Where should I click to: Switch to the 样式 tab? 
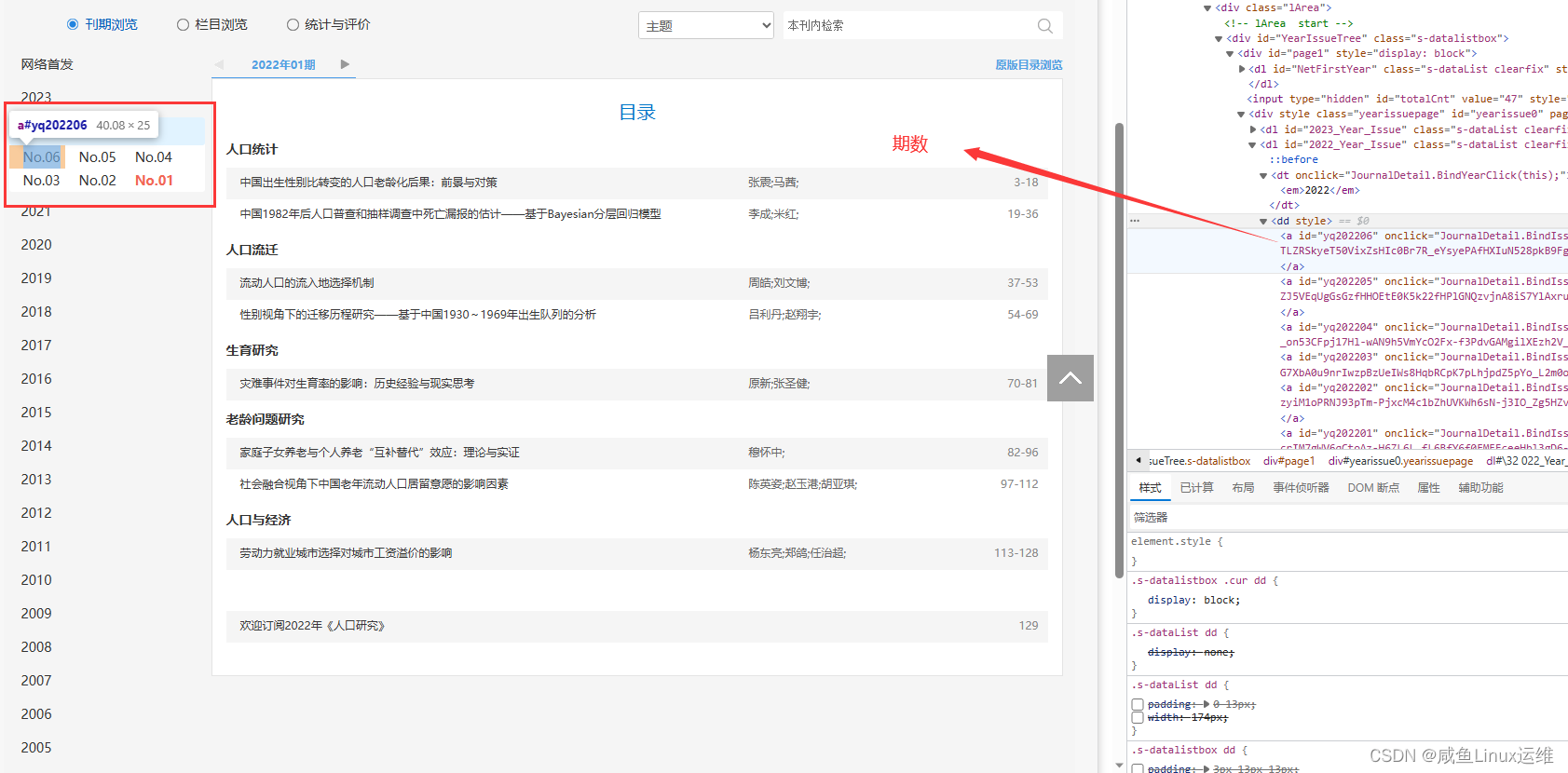[1151, 488]
